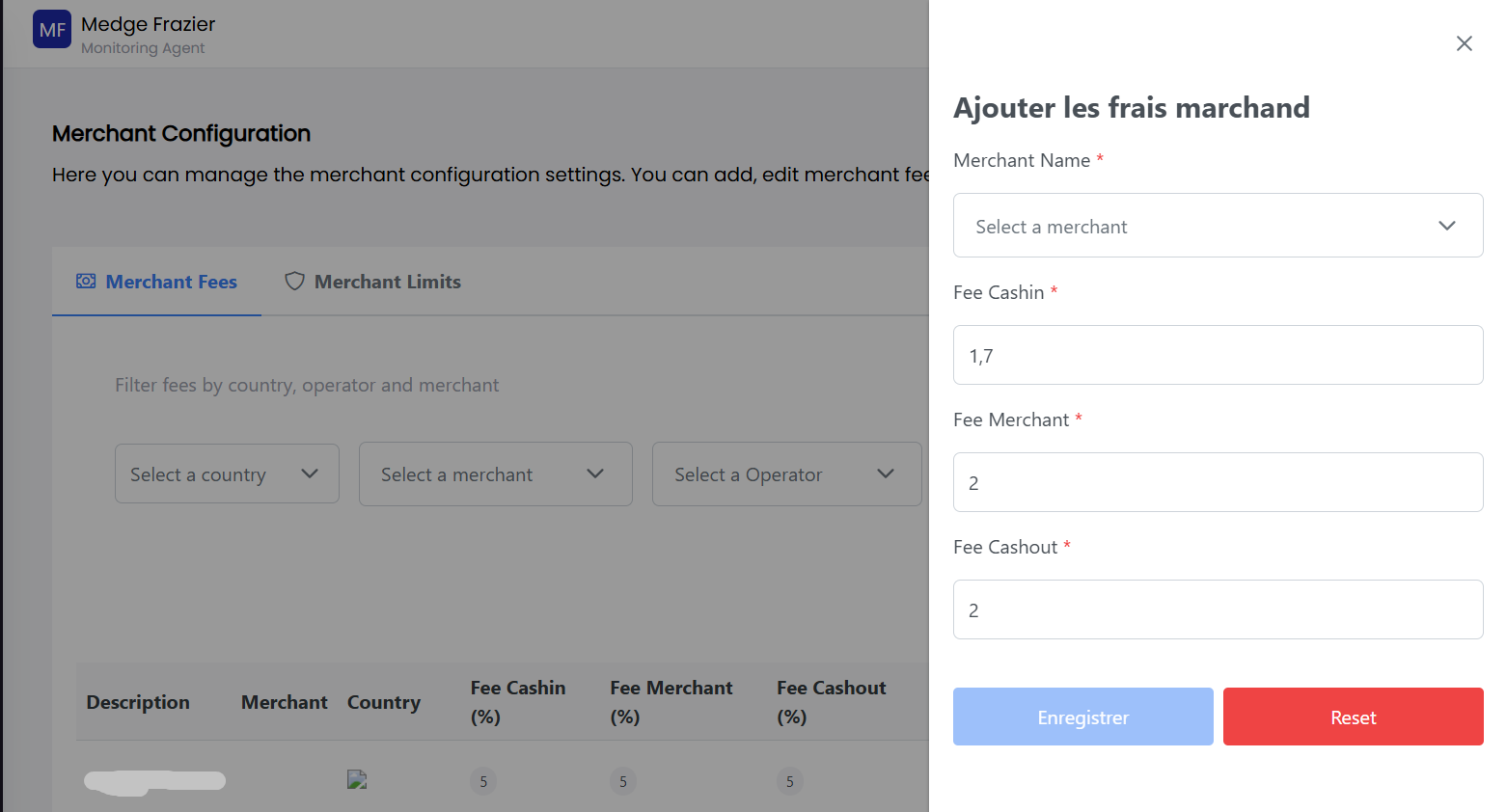Open the Select a merchant filter dropdown
Image resolution: width=1506 pixels, height=812 pixels.
[x=495, y=474]
